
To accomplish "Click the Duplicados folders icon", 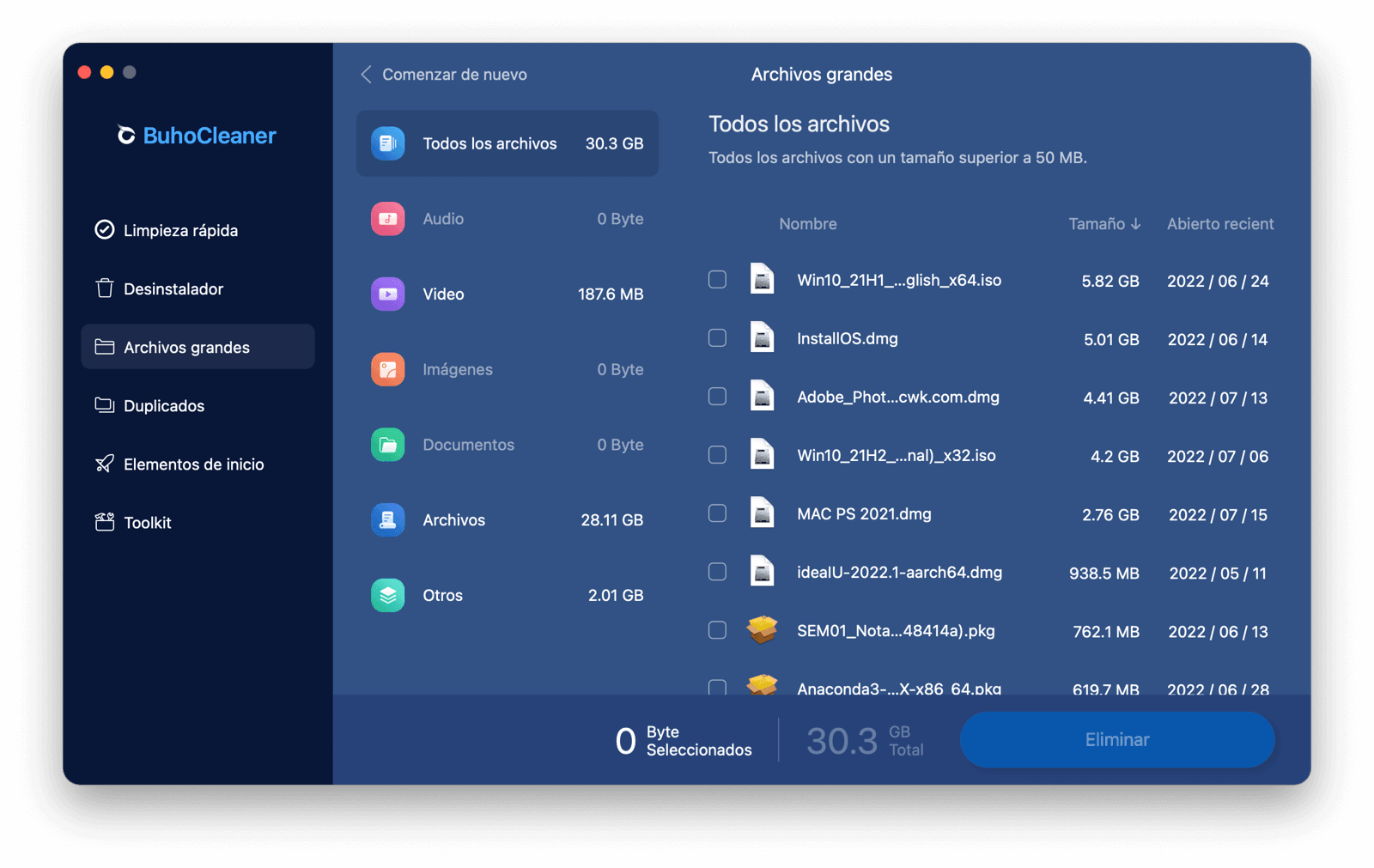I will (x=104, y=405).
